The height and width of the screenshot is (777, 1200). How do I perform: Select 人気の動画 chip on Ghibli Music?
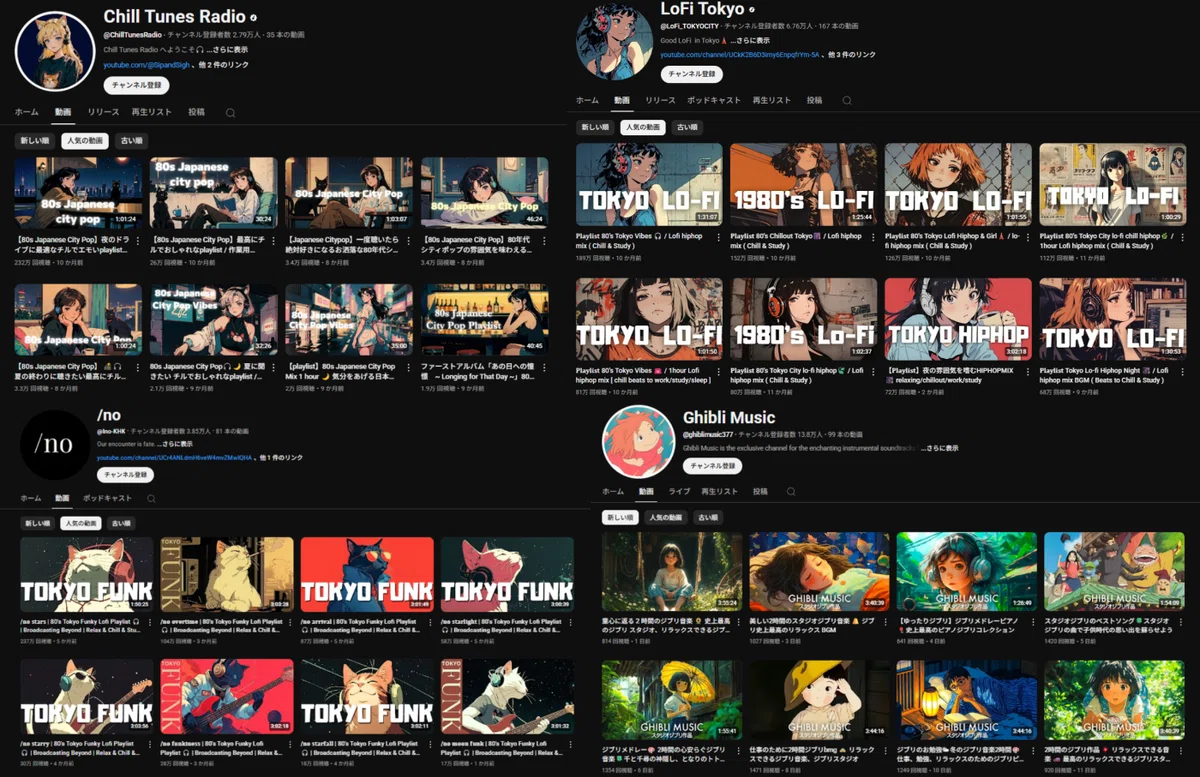click(666, 517)
